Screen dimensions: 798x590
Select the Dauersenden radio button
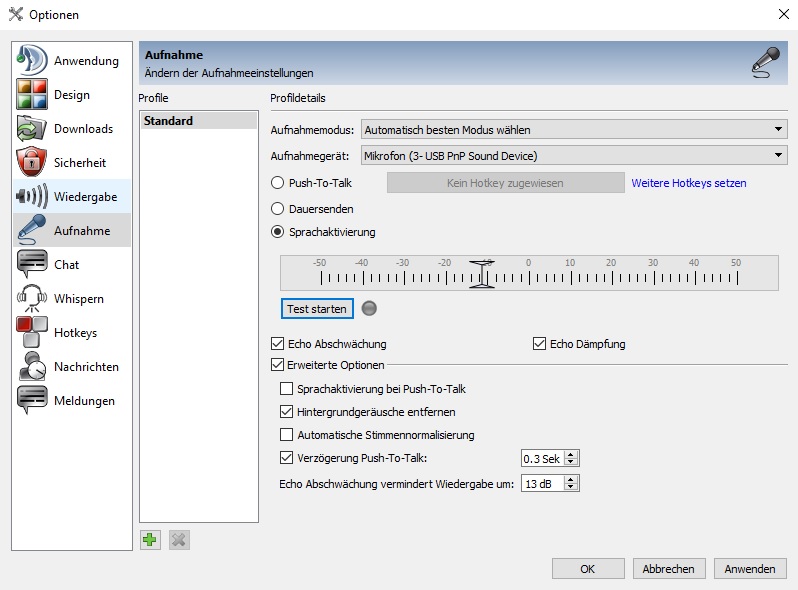pyautogui.click(x=277, y=209)
